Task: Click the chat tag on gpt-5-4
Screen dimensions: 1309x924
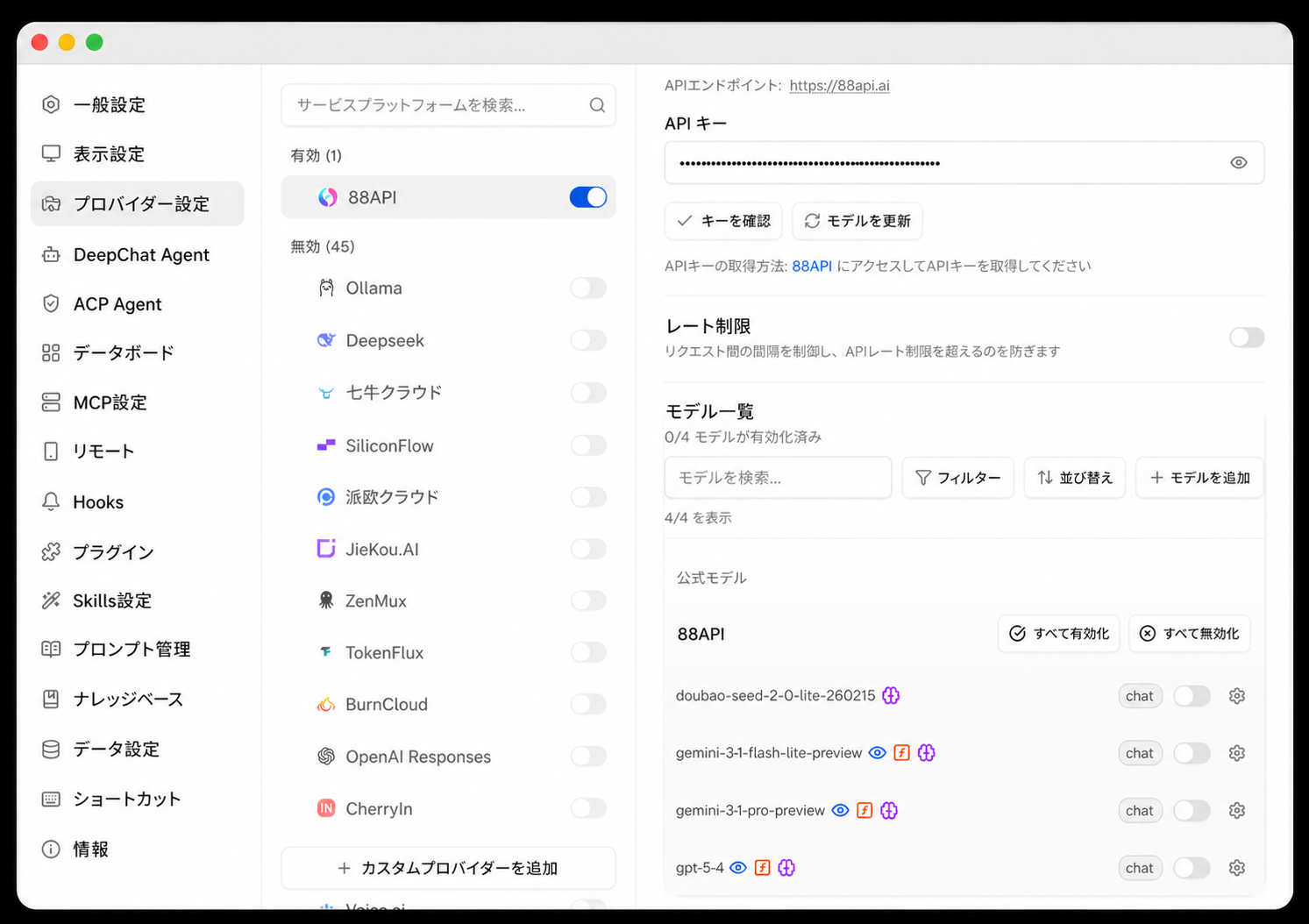Action: 1140,868
